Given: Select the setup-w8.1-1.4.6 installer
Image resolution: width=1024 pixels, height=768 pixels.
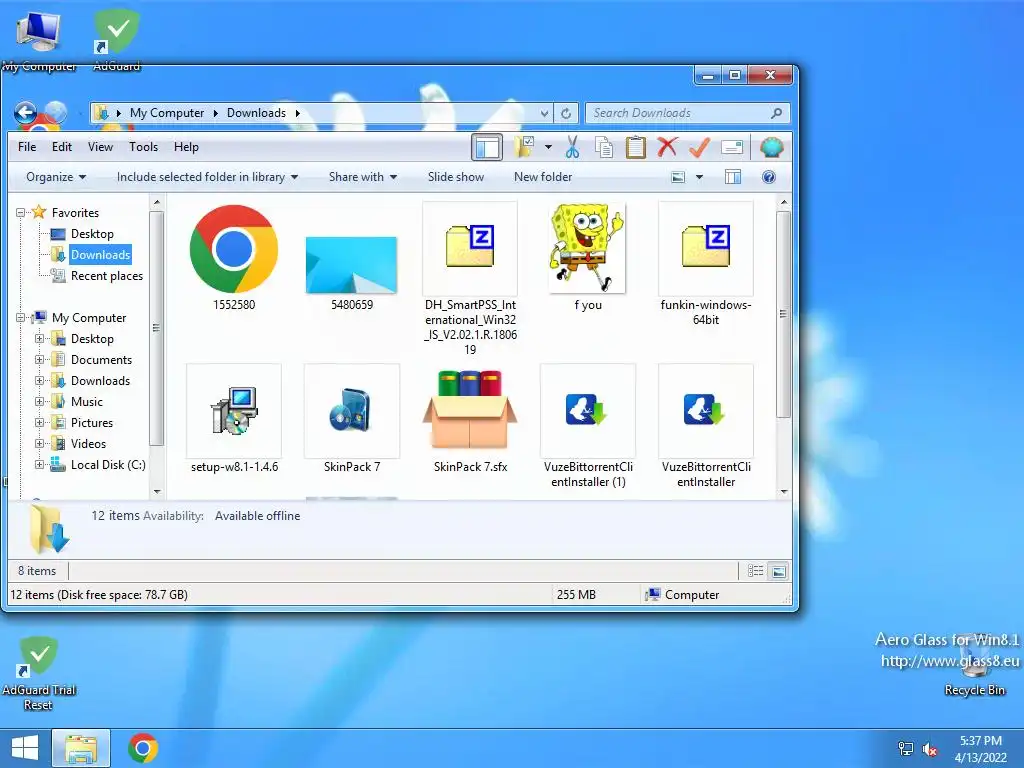Looking at the screenshot, I should (x=234, y=419).
